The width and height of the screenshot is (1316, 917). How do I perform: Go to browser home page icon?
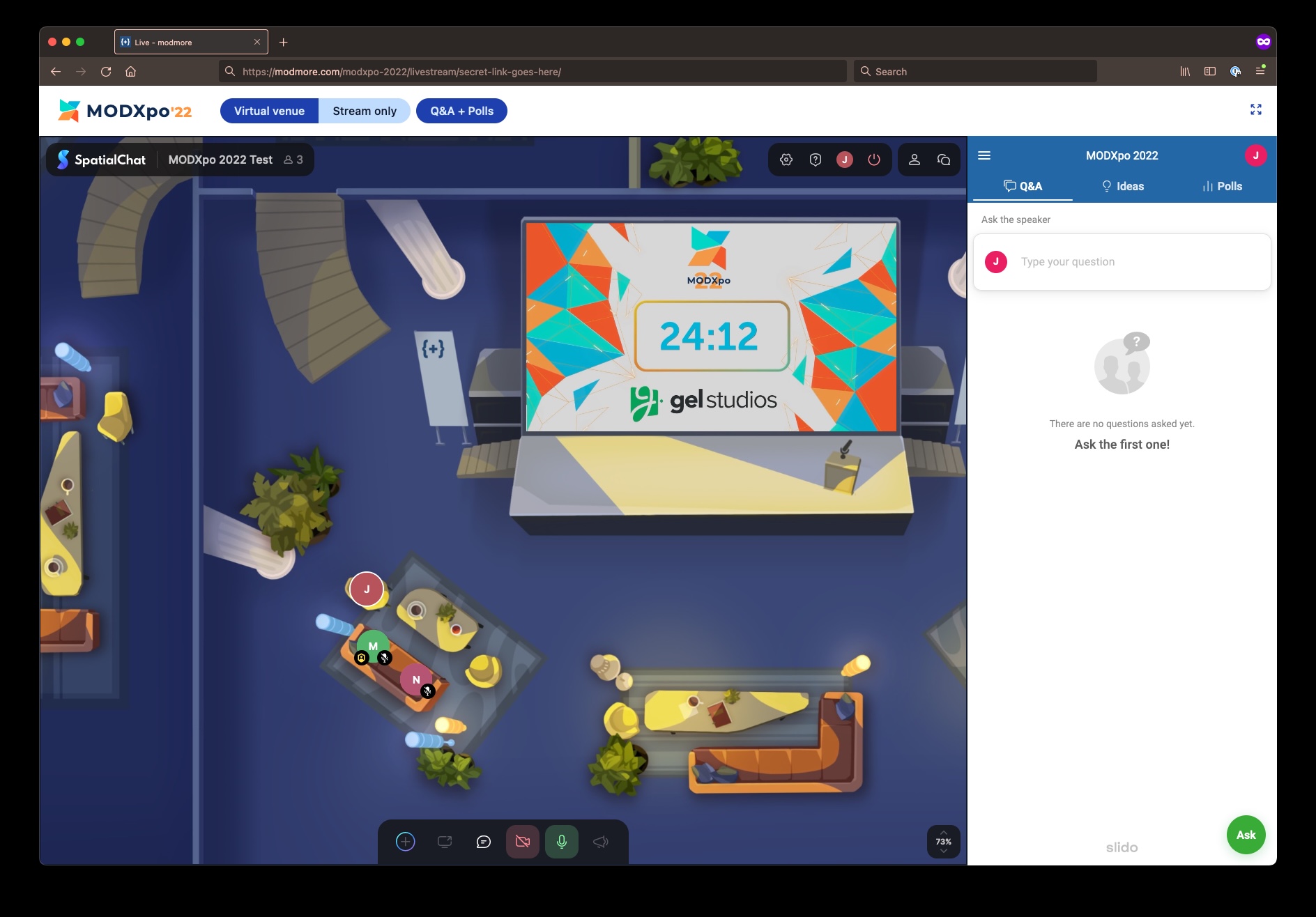[x=130, y=71]
